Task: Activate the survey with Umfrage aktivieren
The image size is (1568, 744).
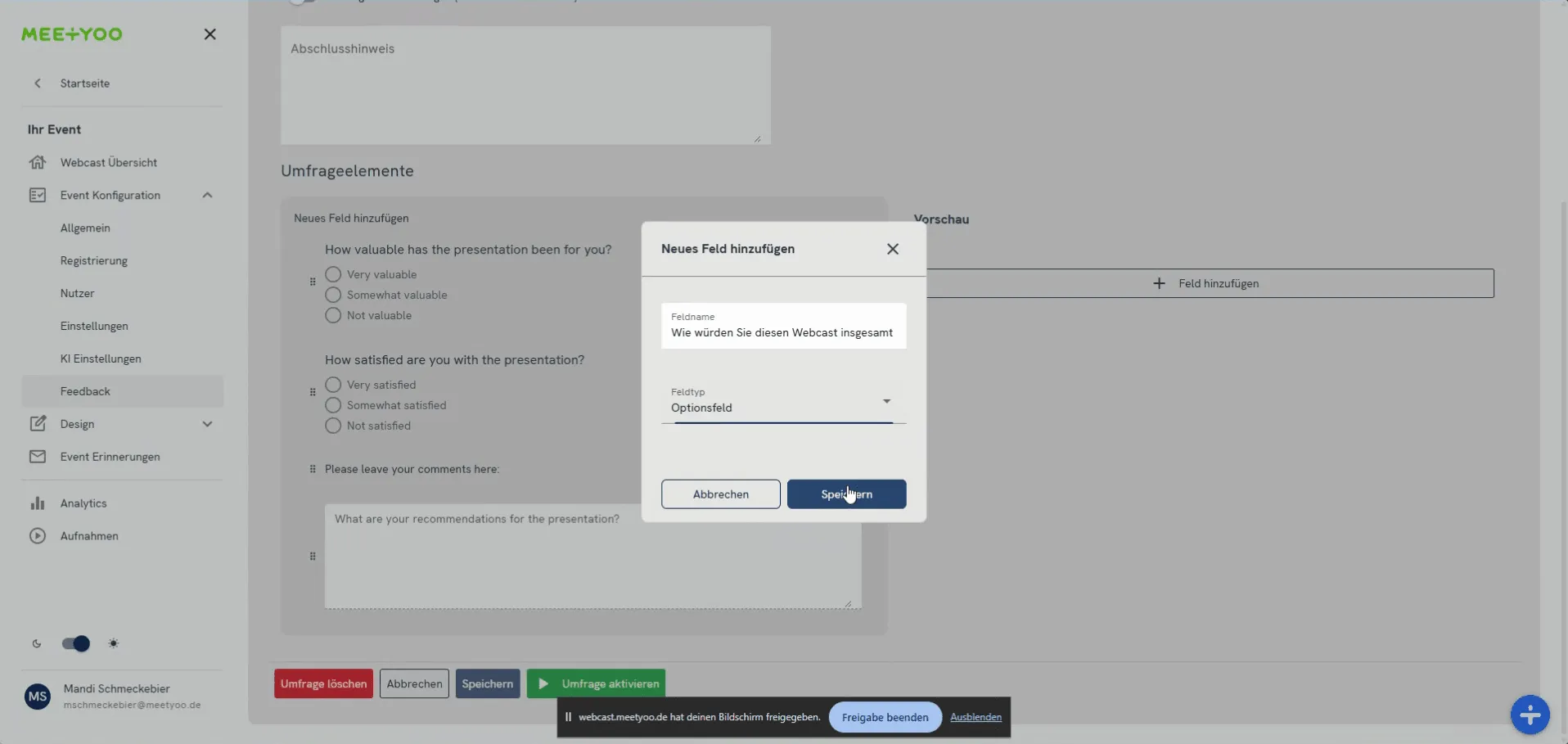Action: pyautogui.click(x=596, y=683)
